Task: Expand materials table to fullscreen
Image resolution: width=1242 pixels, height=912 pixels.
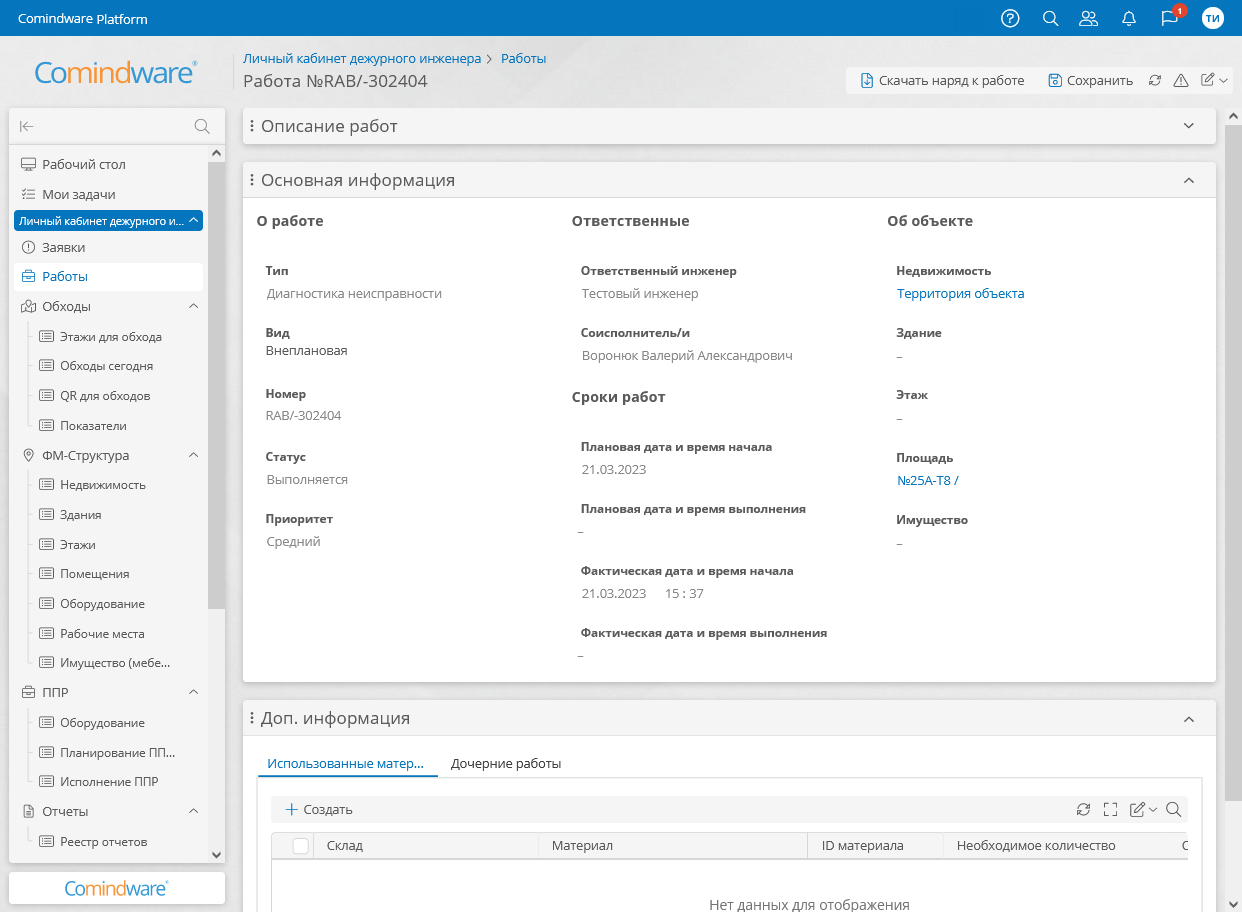Action: pyautogui.click(x=1110, y=810)
